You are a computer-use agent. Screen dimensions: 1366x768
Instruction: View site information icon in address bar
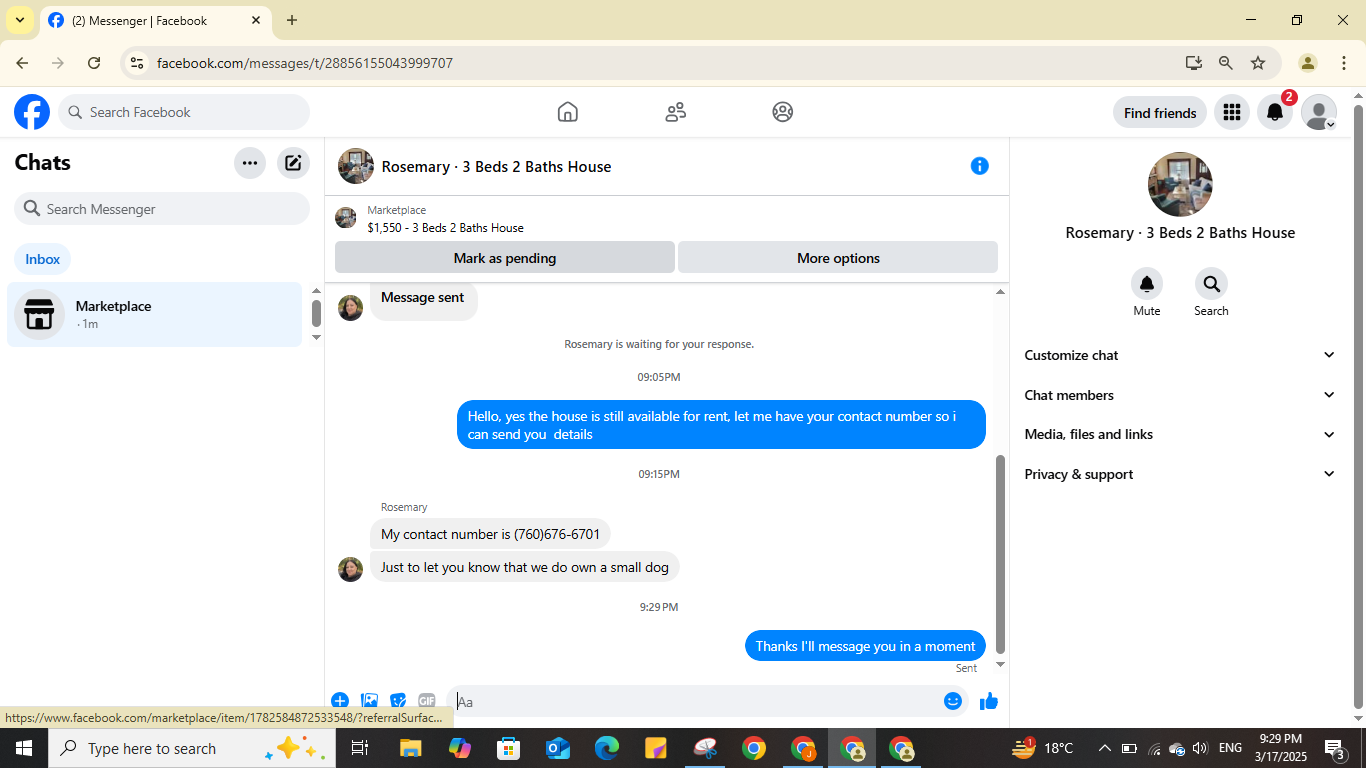click(x=138, y=63)
